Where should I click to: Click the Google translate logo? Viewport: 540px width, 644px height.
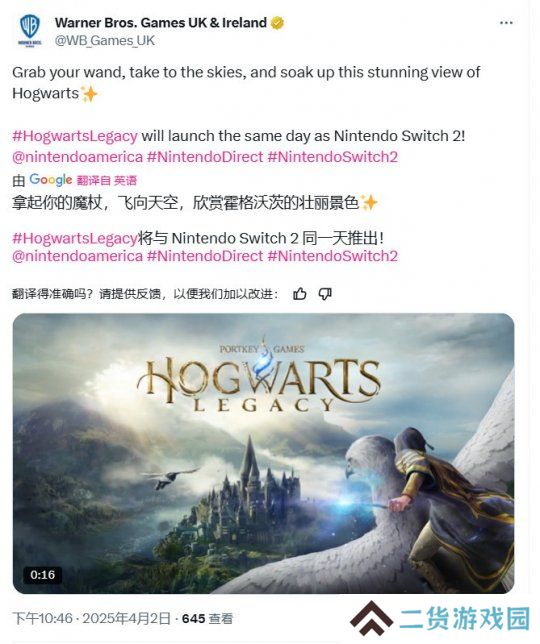pyautogui.click(x=51, y=179)
